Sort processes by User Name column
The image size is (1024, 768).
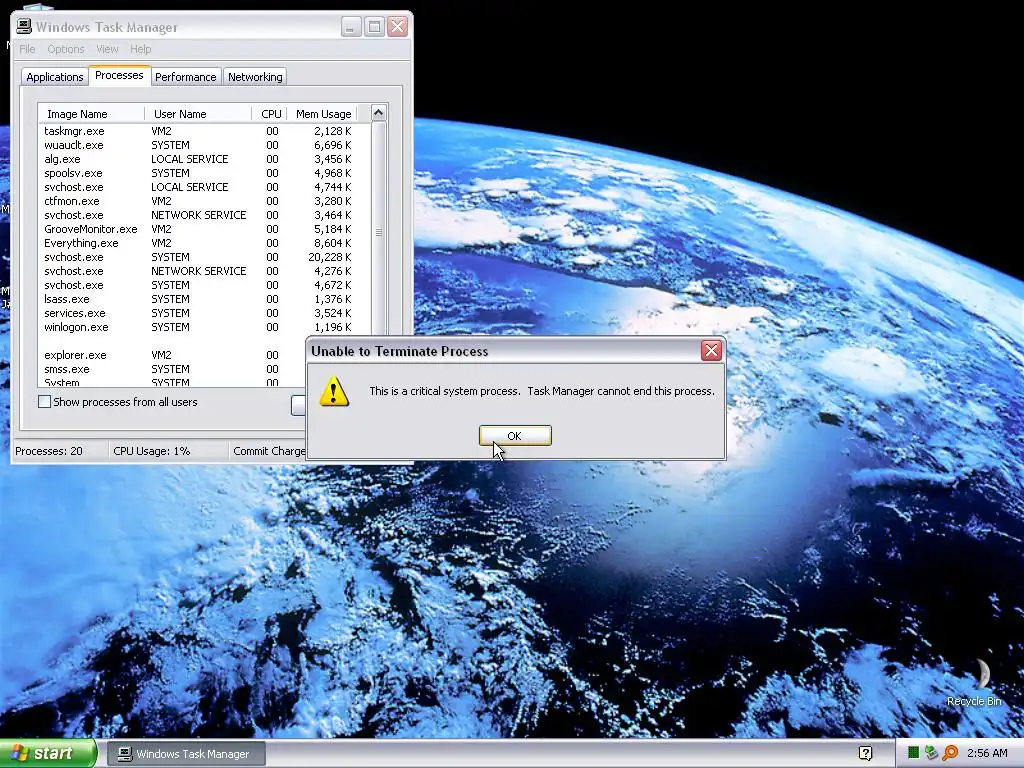[198, 114]
